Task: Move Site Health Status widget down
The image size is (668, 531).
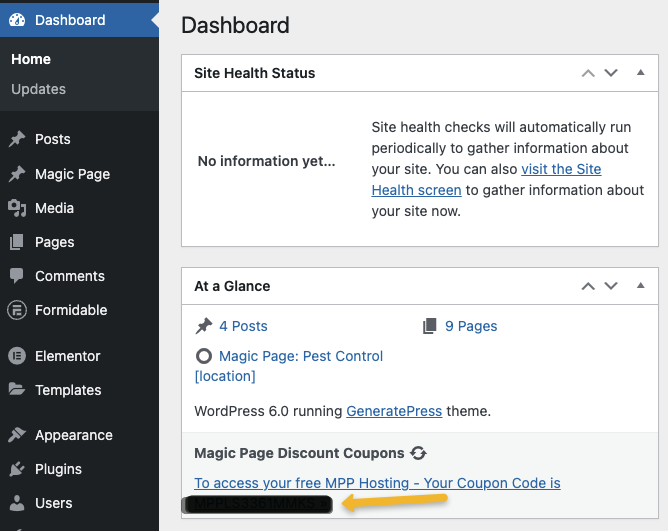Action: (611, 73)
